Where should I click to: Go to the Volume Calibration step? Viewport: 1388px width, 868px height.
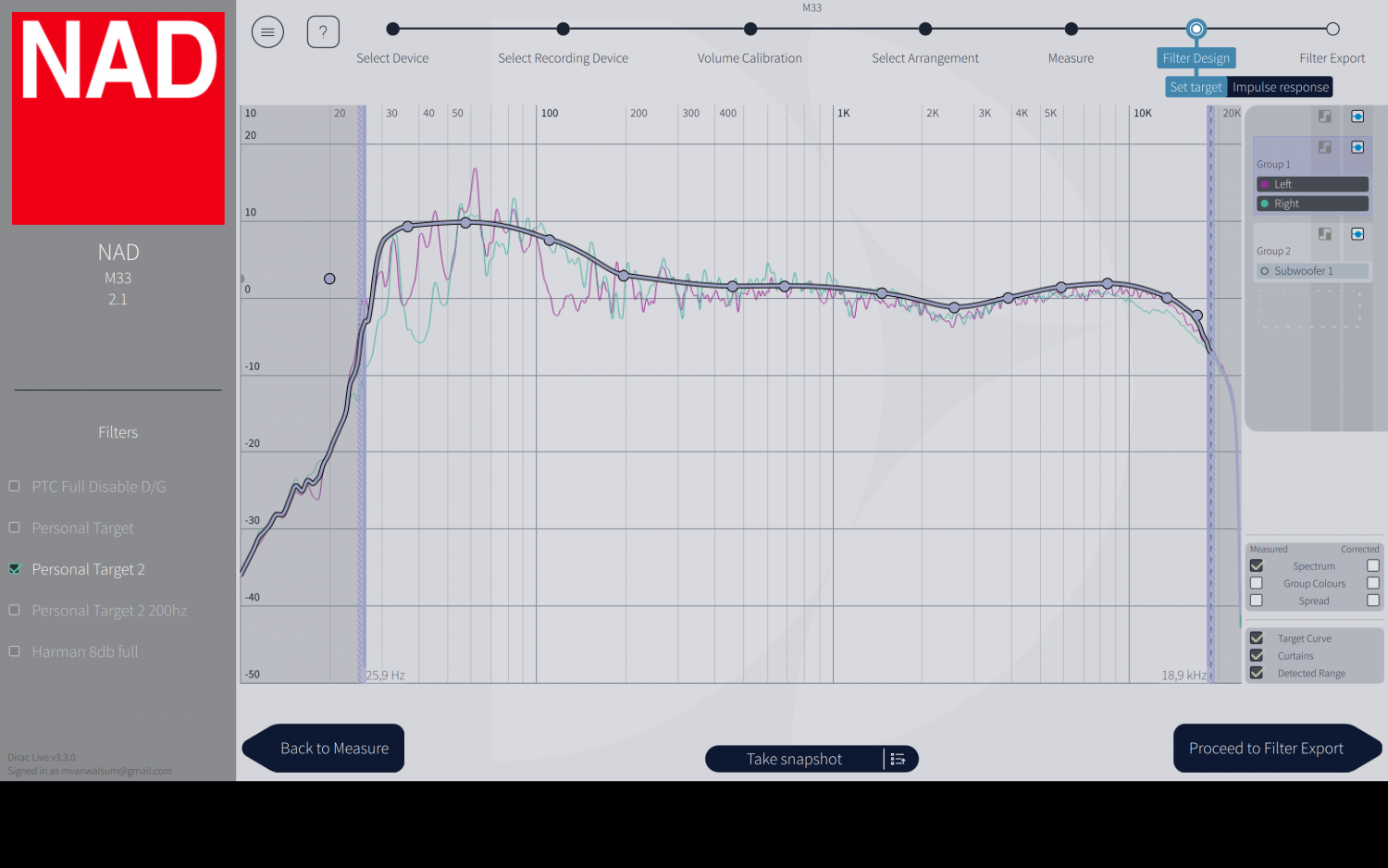[x=750, y=29]
